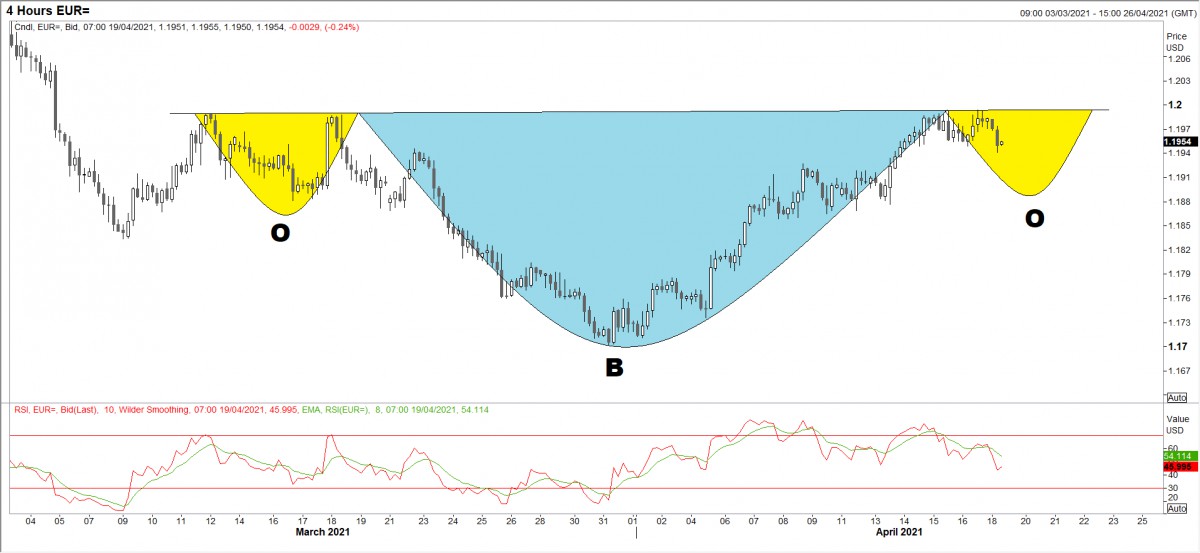
Task: Click the Auto button on the price scale
Action: coord(1176,397)
